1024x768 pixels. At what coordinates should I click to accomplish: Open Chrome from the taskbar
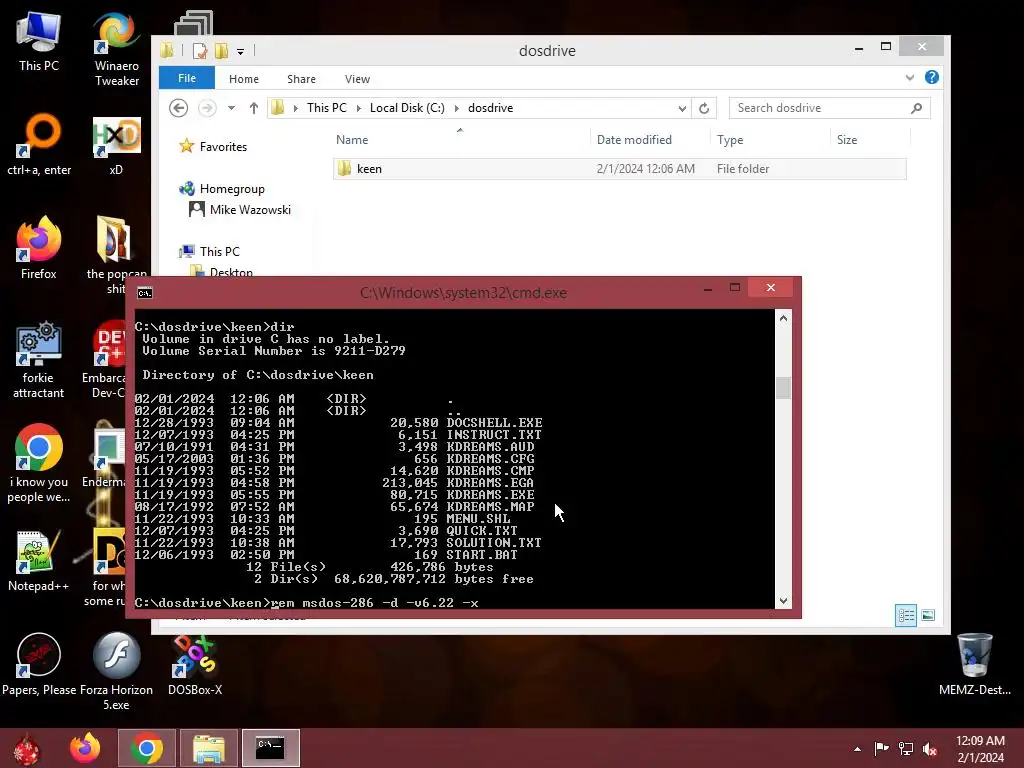pos(146,748)
